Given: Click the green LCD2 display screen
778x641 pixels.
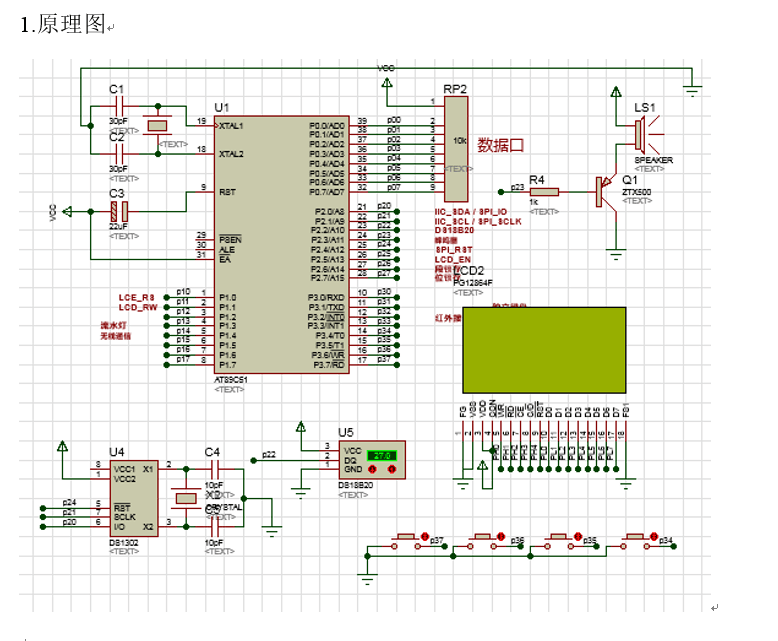Looking at the screenshot, I should pyautogui.click(x=544, y=350).
